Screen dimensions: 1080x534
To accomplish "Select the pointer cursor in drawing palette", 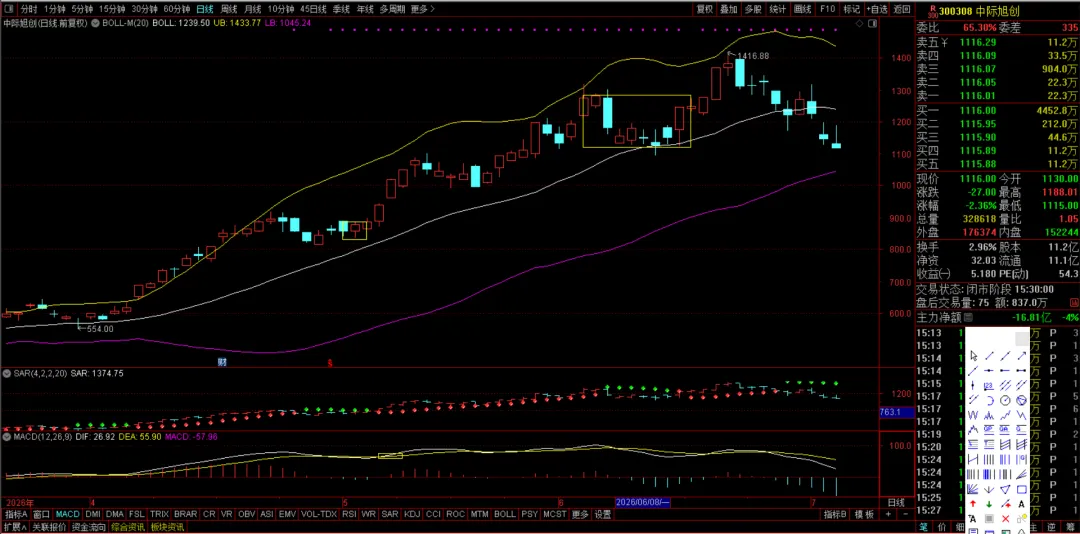I will (x=973, y=356).
